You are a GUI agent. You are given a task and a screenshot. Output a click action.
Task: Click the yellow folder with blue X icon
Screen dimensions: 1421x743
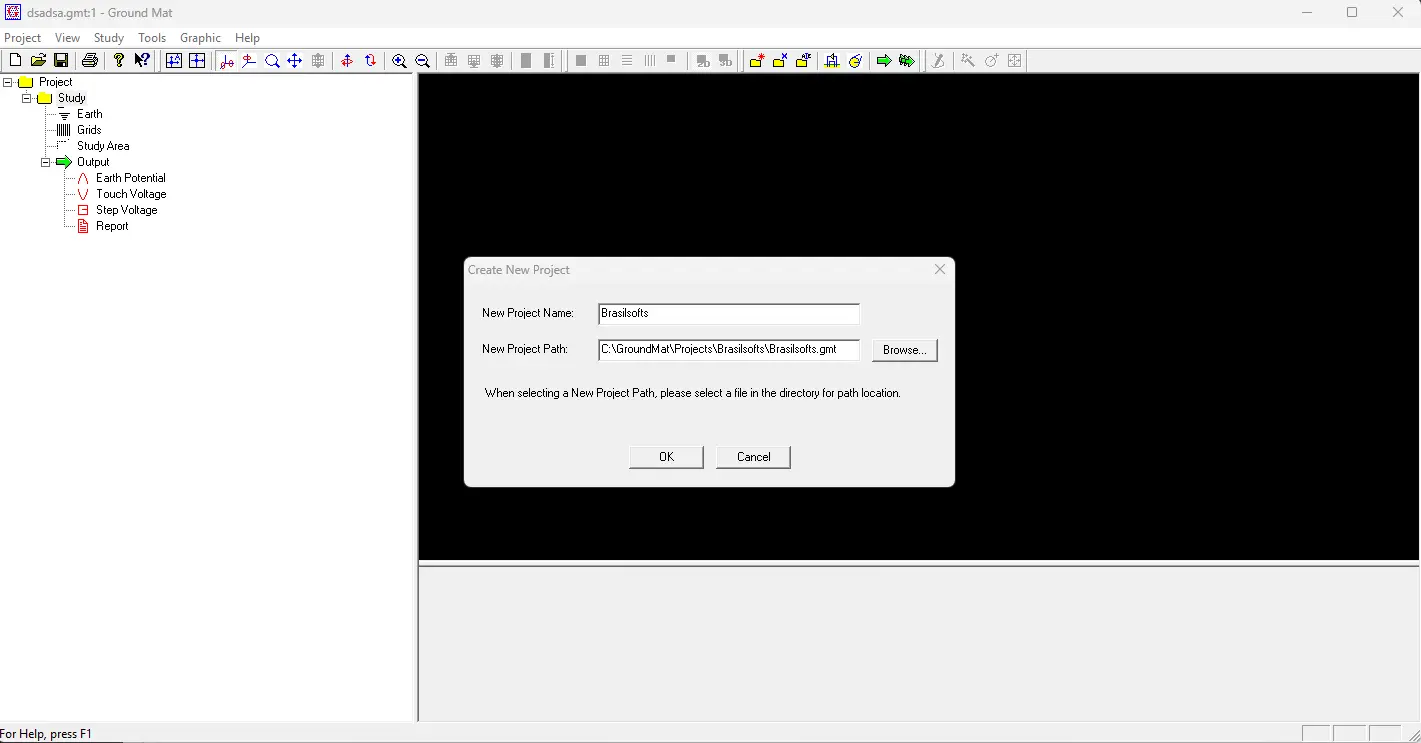click(780, 61)
